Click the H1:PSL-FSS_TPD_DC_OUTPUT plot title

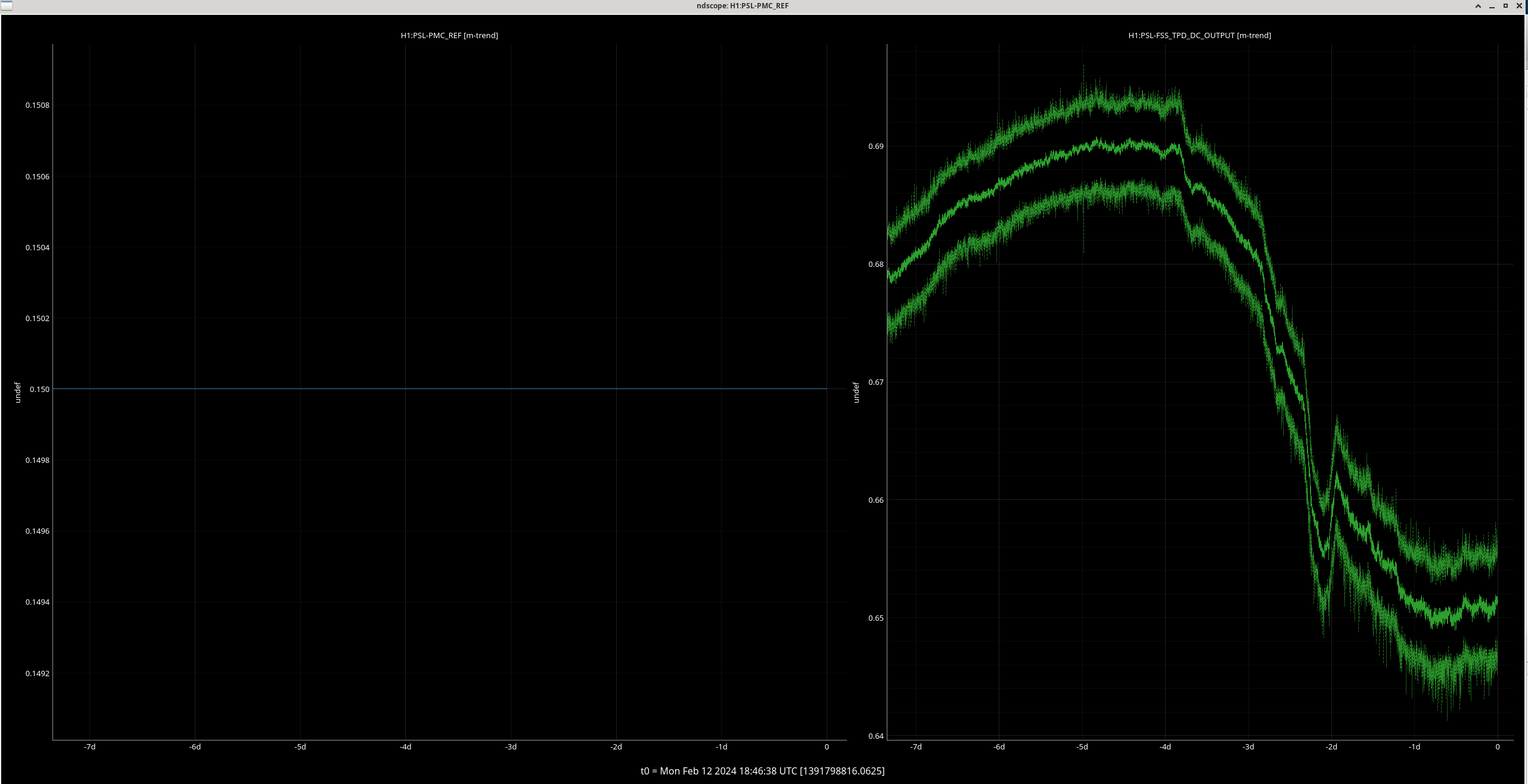[1199, 35]
